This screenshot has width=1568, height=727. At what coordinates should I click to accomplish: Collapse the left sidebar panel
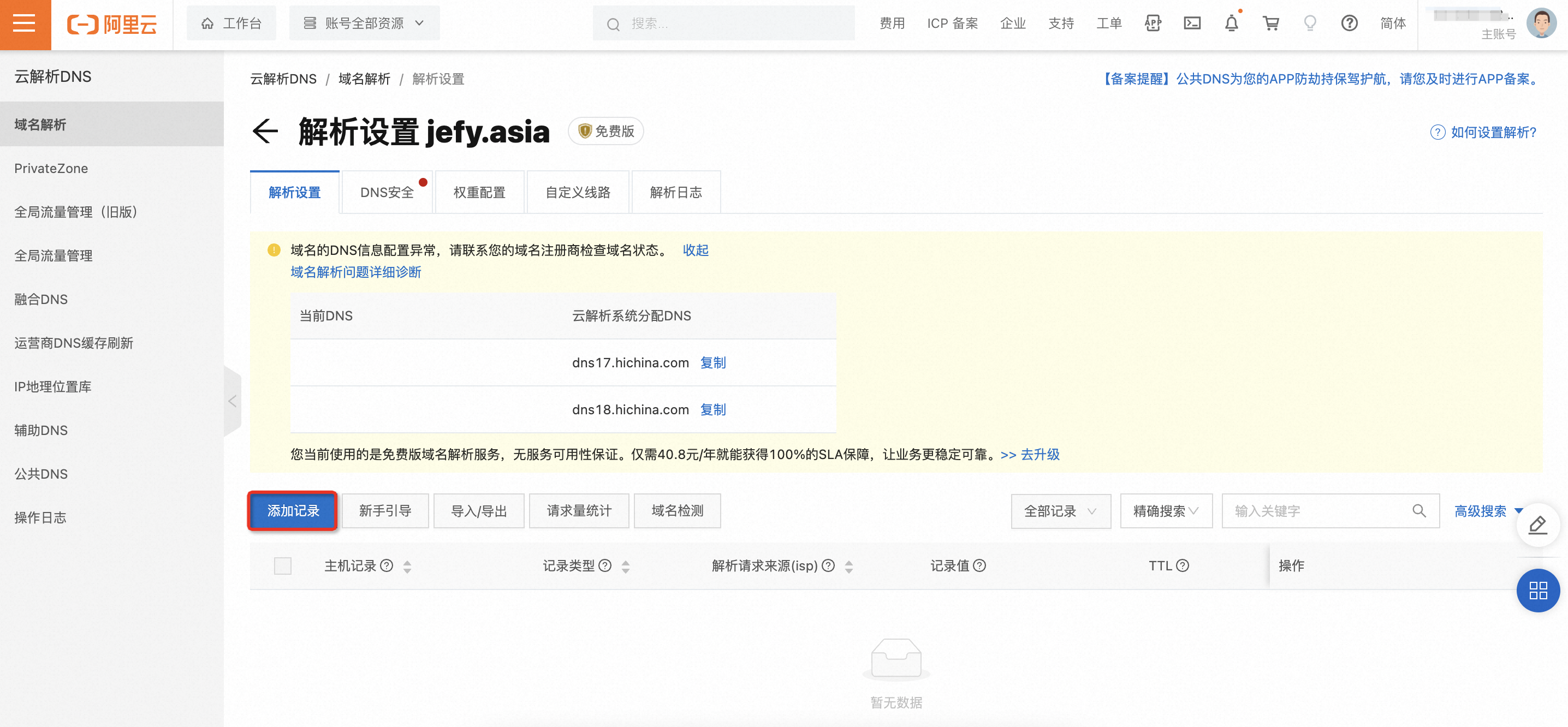tap(233, 401)
